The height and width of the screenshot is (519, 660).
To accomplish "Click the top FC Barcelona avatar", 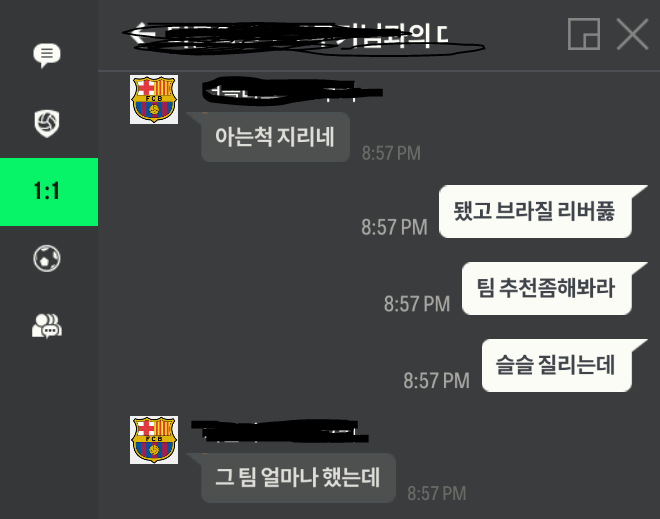I will pyautogui.click(x=154, y=99).
